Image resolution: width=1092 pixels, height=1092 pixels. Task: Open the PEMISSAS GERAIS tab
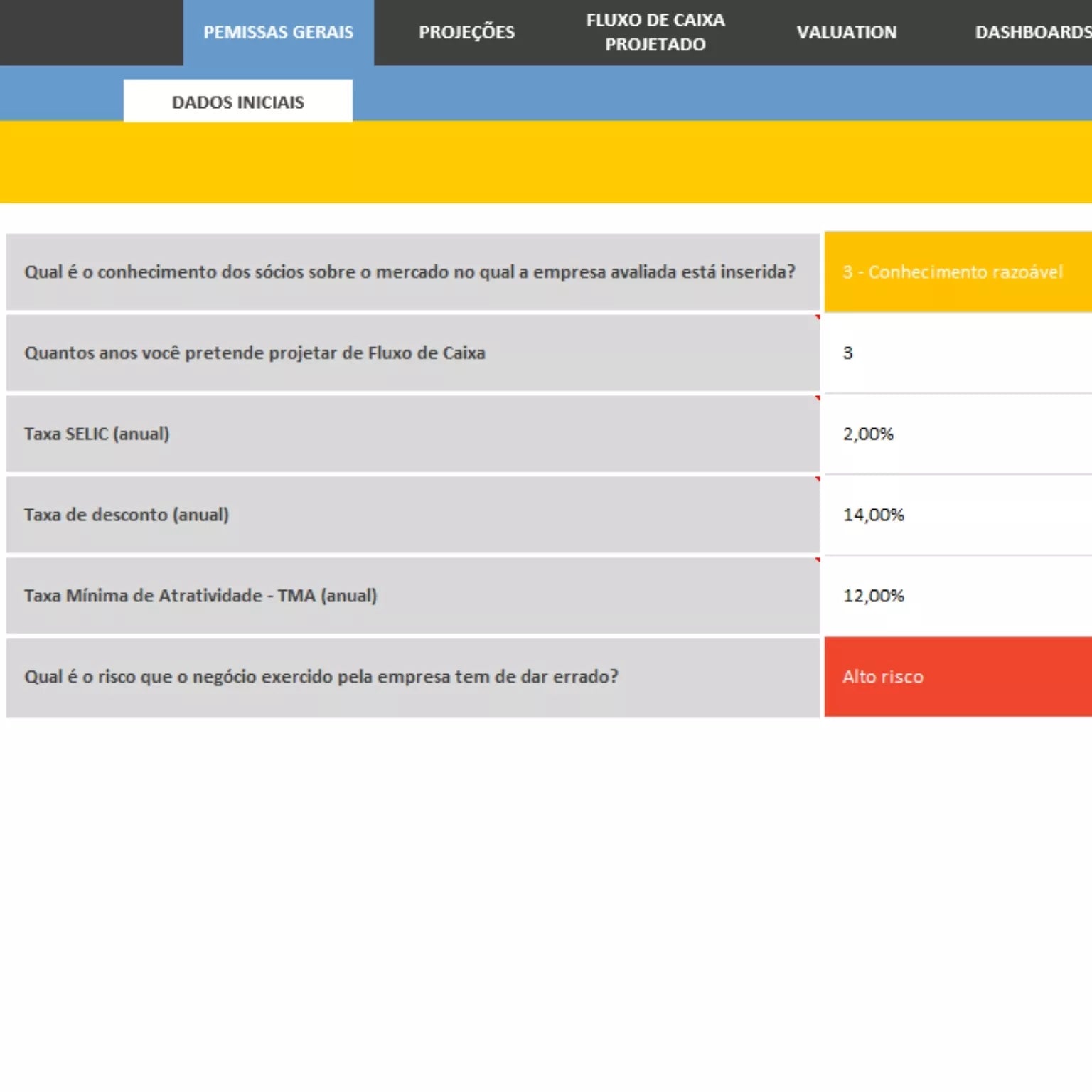coord(278,33)
